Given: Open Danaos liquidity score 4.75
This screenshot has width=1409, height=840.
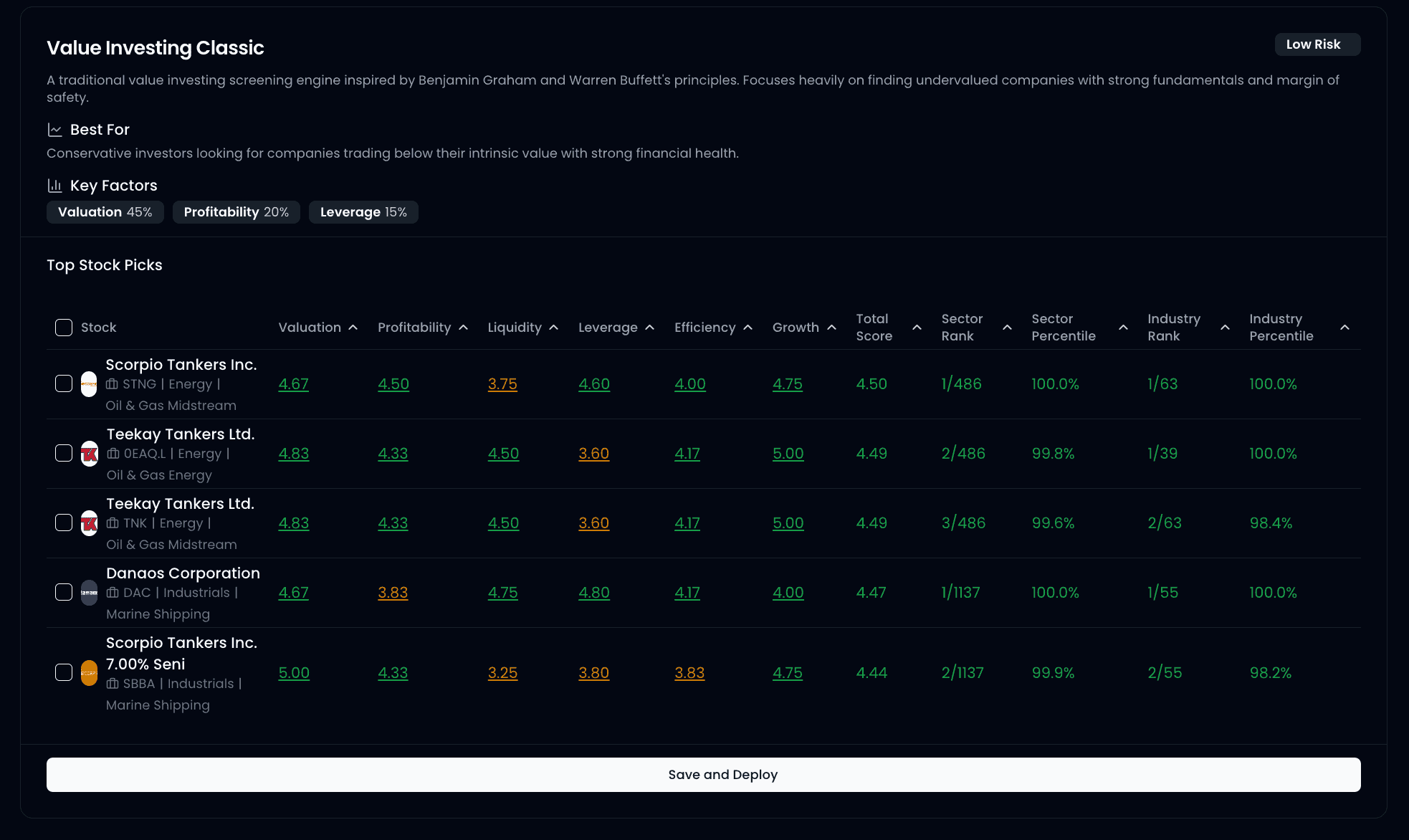Looking at the screenshot, I should [x=503, y=593].
